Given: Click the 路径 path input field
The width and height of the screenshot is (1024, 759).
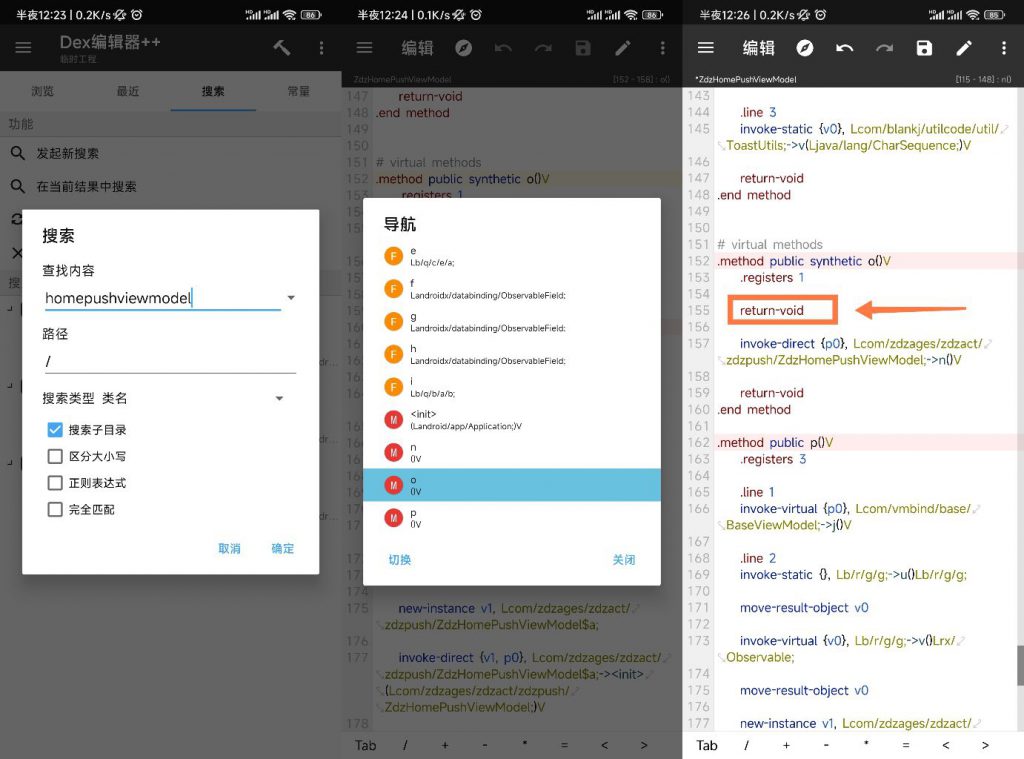Looking at the screenshot, I should click(168, 362).
